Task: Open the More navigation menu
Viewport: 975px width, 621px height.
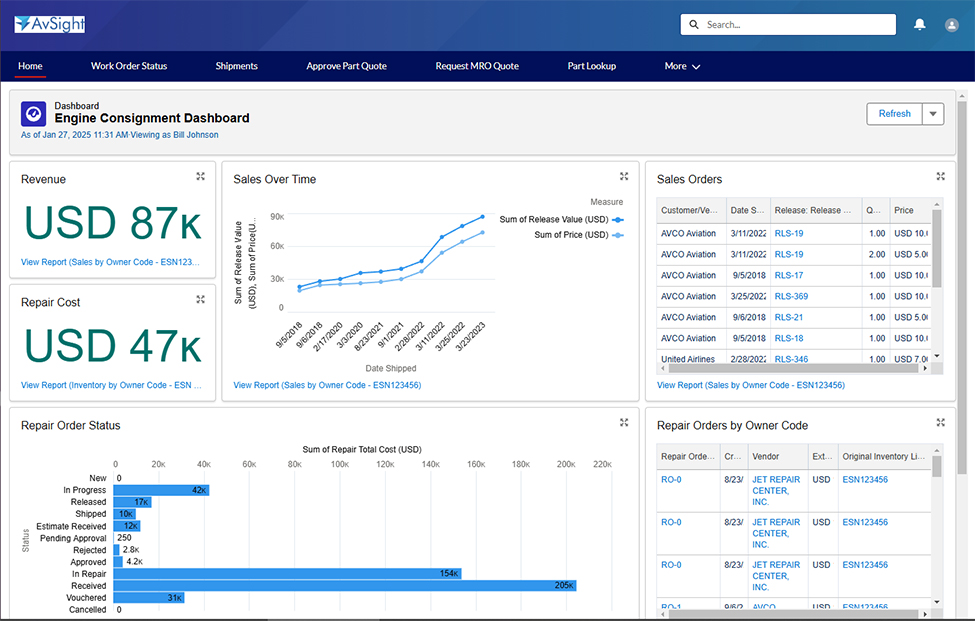Action: tap(682, 66)
